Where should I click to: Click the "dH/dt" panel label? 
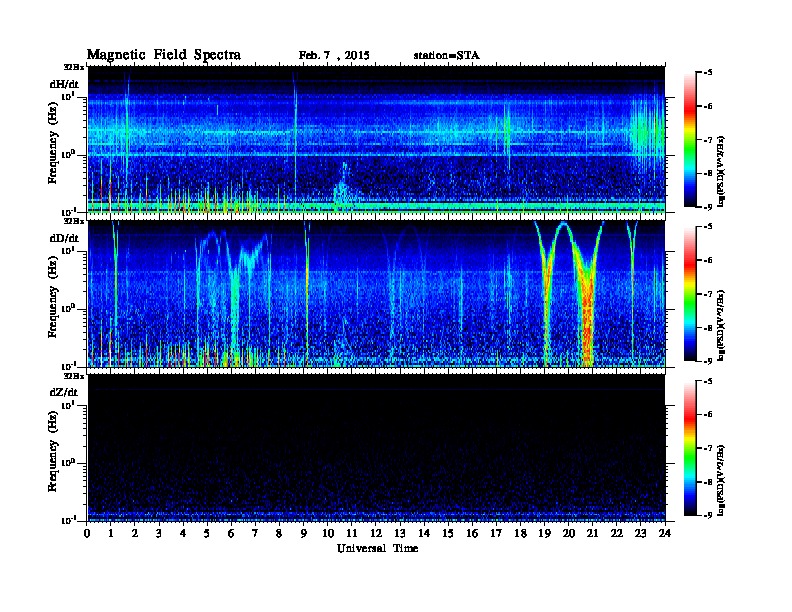(x=64, y=84)
